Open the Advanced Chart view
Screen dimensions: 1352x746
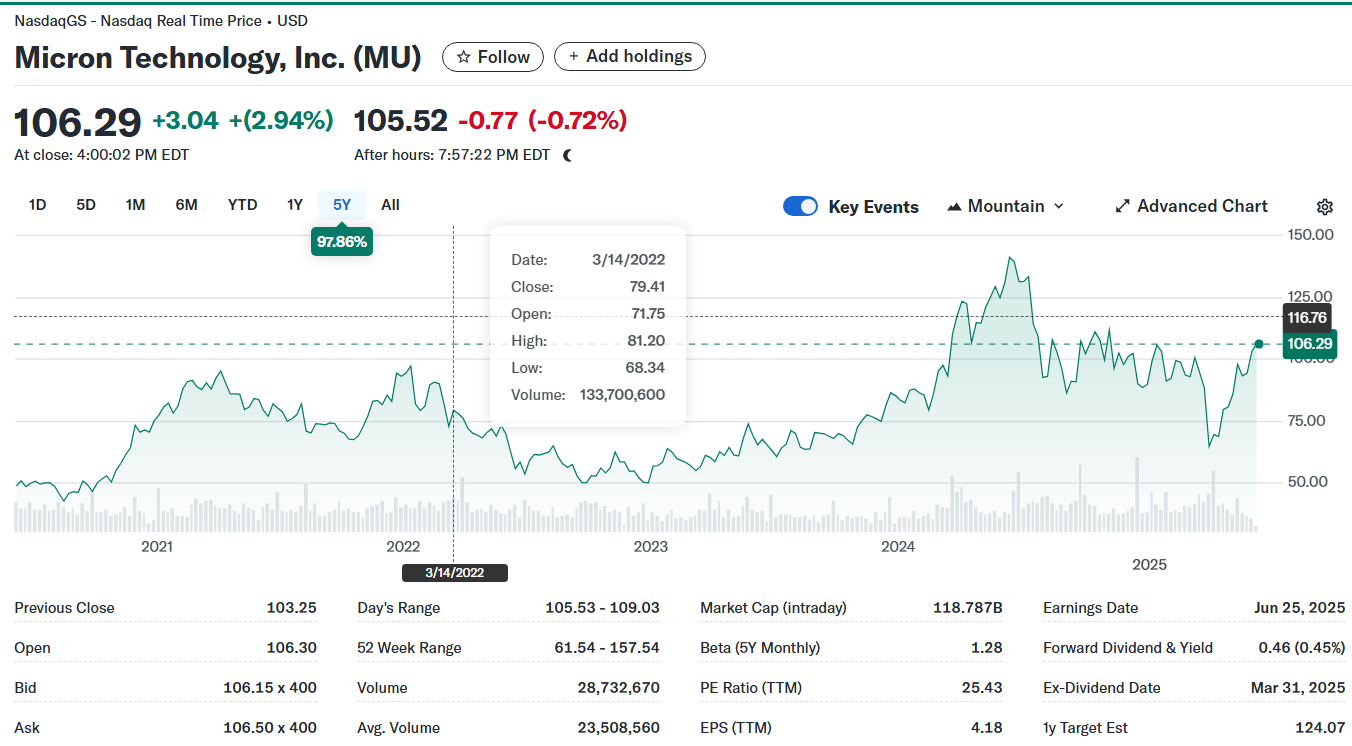tap(1191, 206)
